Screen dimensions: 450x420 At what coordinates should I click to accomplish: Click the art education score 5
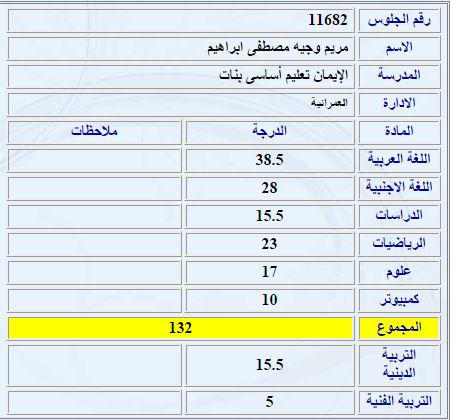(x=269, y=401)
